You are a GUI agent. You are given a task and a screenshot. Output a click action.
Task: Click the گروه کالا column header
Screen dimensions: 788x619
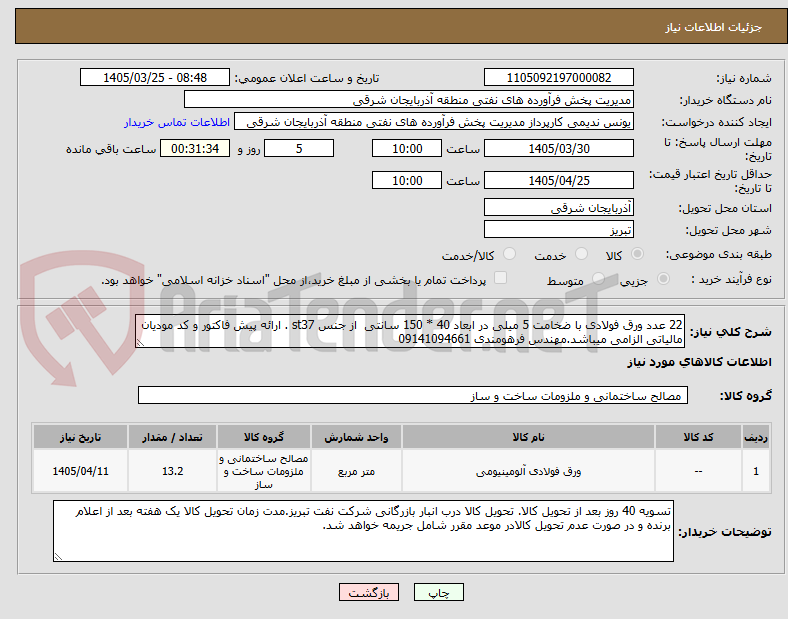tap(264, 437)
